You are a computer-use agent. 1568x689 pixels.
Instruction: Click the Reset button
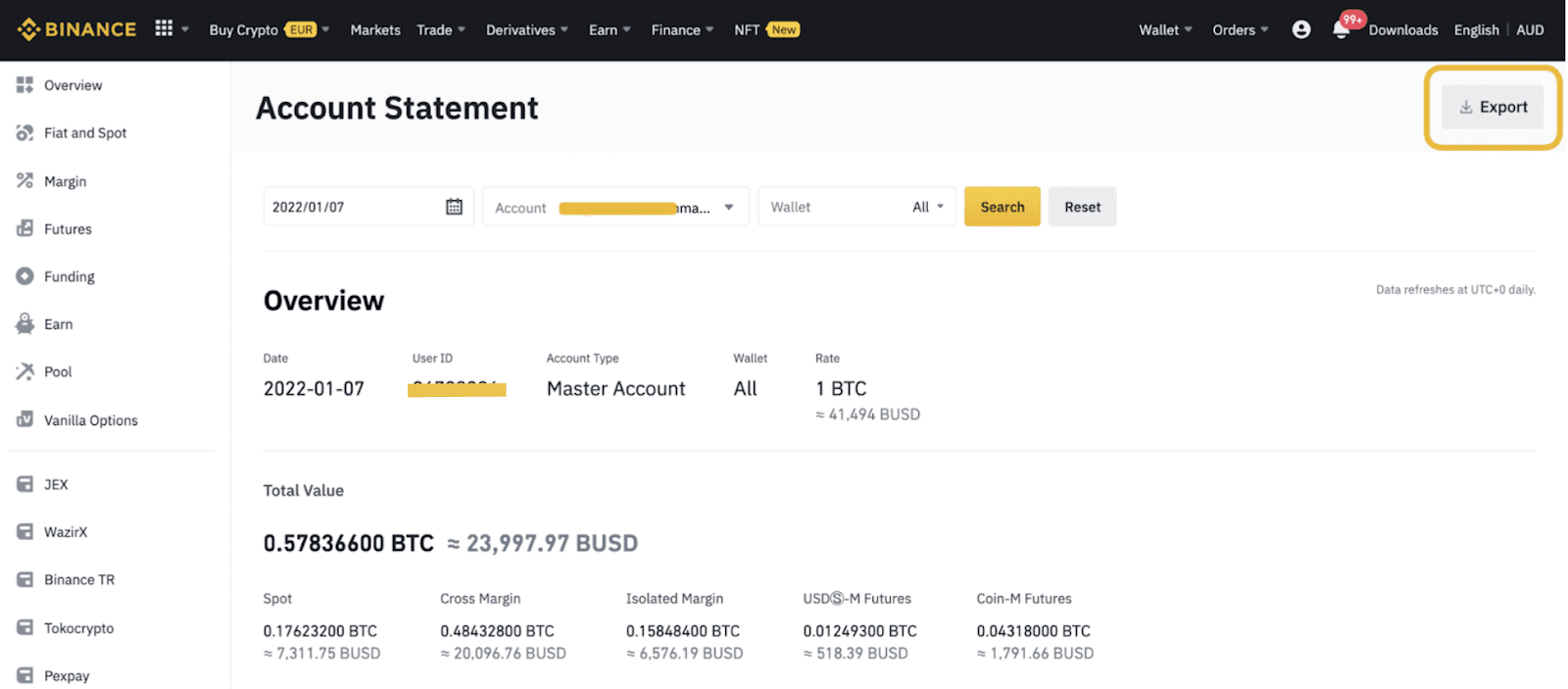(1082, 207)
